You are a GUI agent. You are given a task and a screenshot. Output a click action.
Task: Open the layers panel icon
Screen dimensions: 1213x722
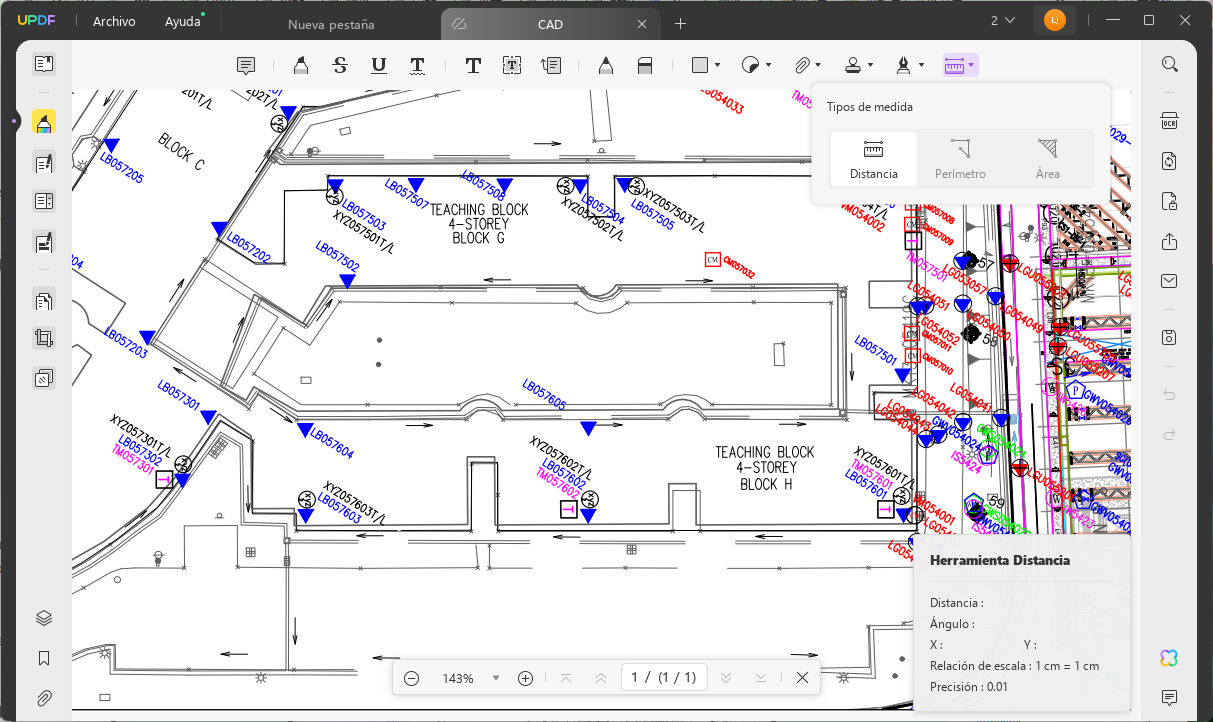pos(44,618)
